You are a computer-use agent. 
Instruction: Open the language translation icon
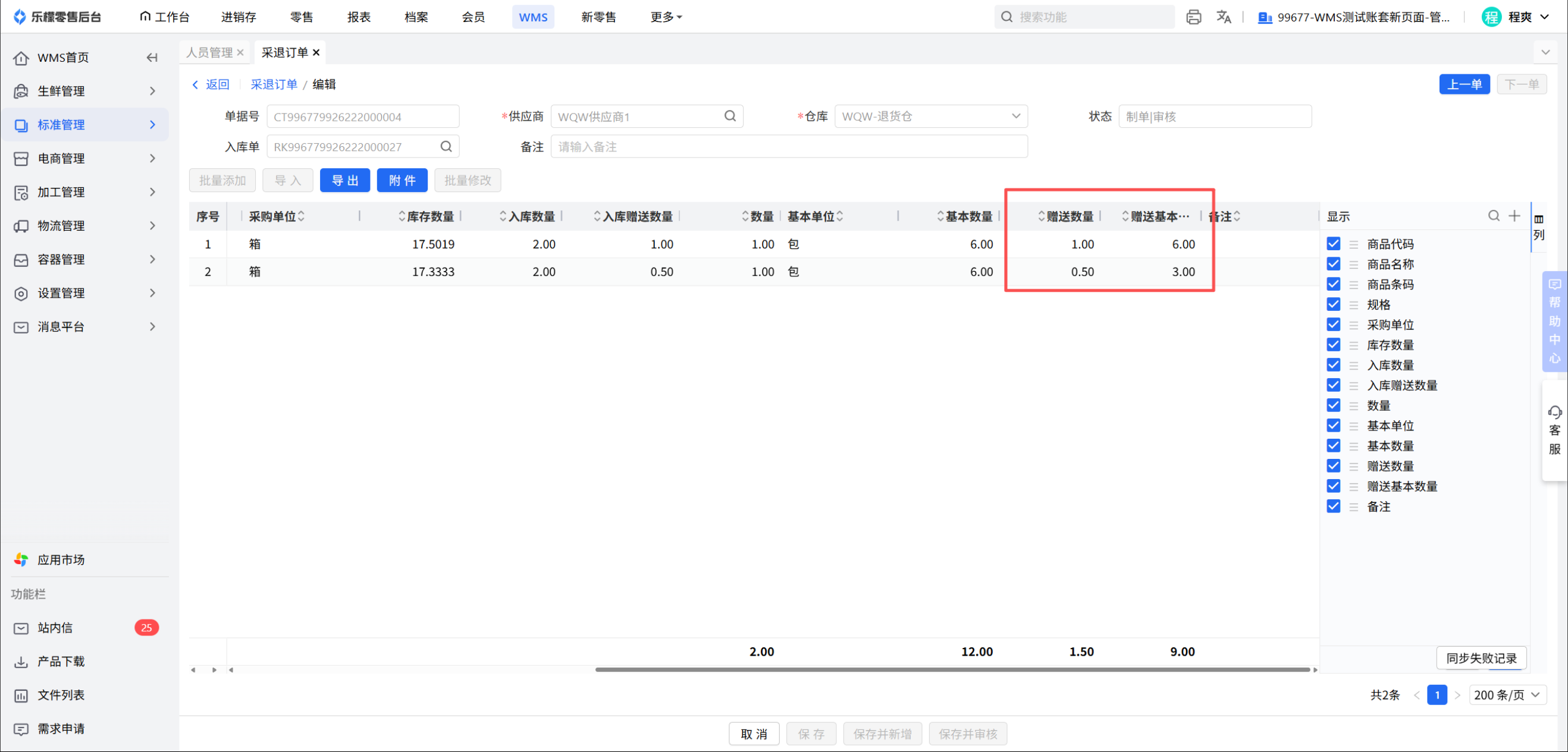[1224, 17]
